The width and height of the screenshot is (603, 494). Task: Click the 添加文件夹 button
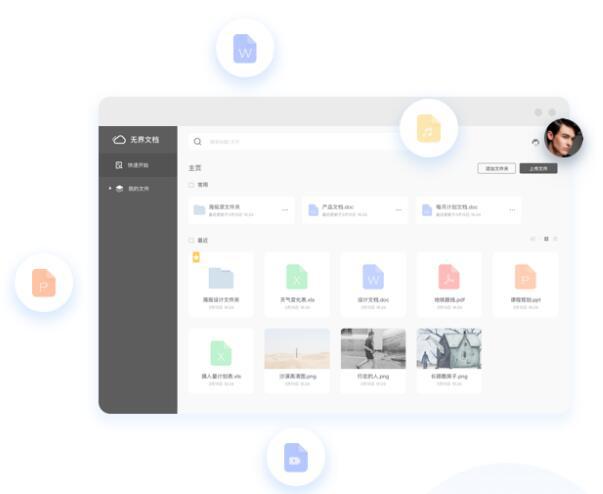click(497, 169)
